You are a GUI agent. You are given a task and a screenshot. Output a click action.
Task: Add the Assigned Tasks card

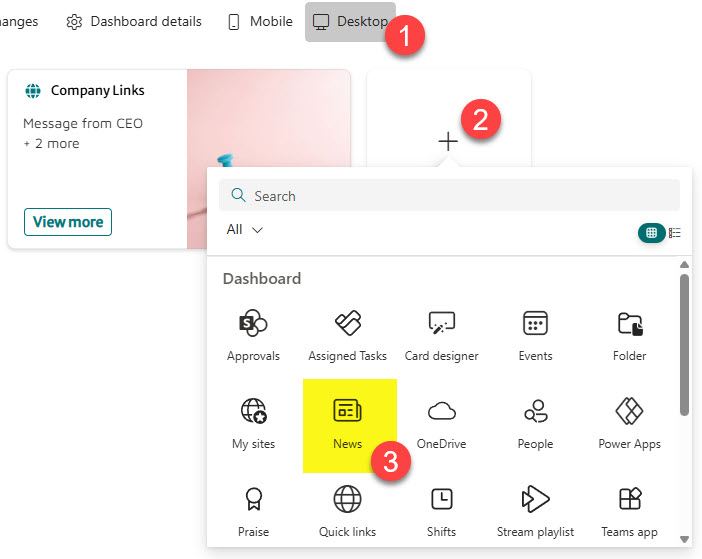tap(347, 324)
